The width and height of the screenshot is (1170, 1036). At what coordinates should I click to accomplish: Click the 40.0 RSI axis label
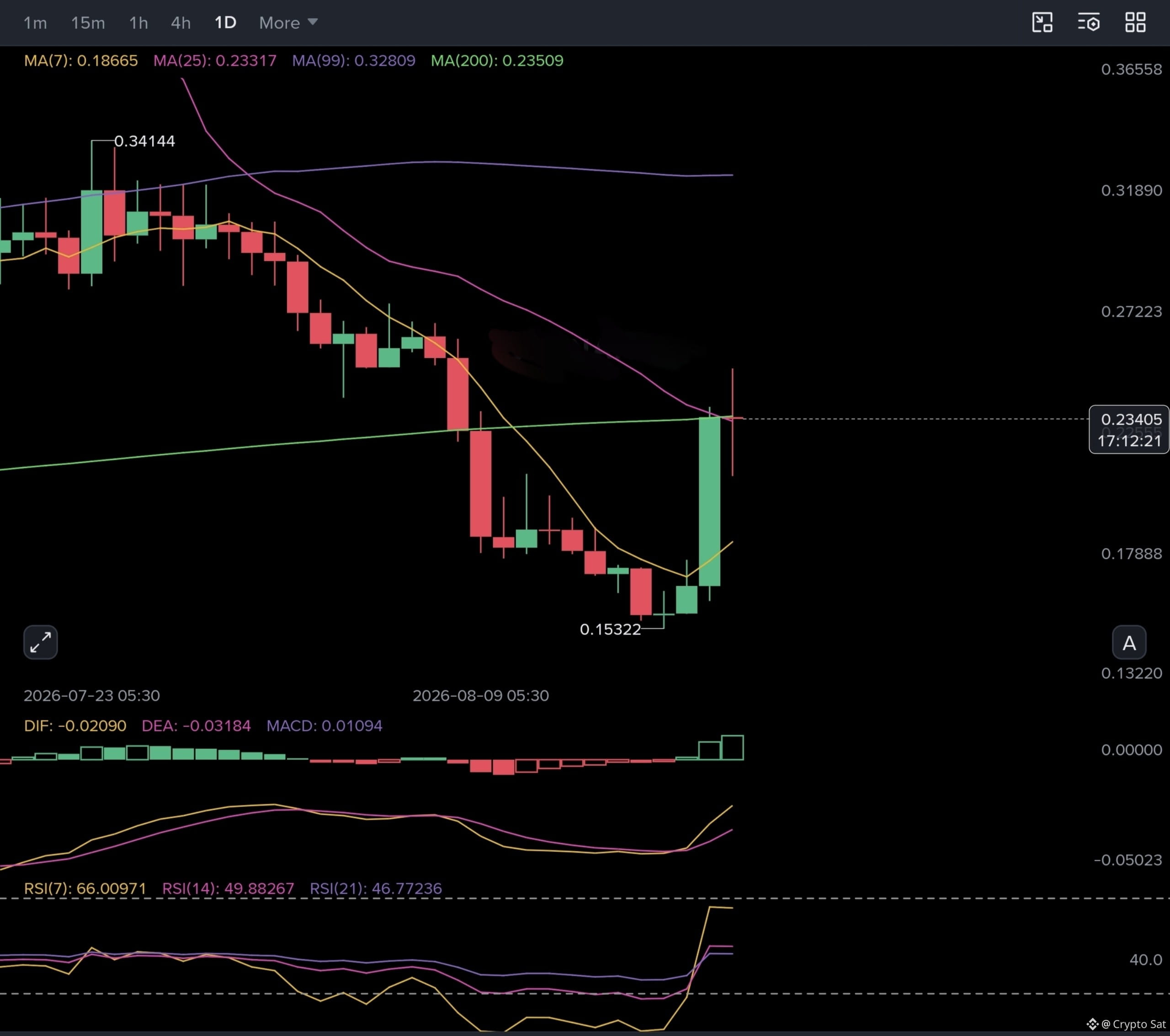(x=1146, y=959)
